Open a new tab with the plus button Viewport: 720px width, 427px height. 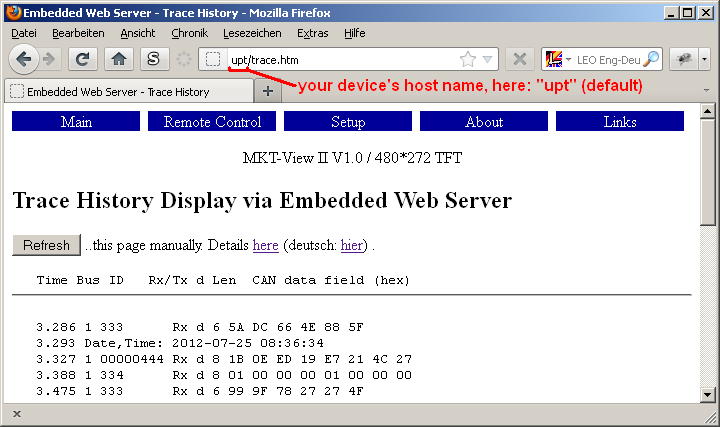click(x=268, y=91)
